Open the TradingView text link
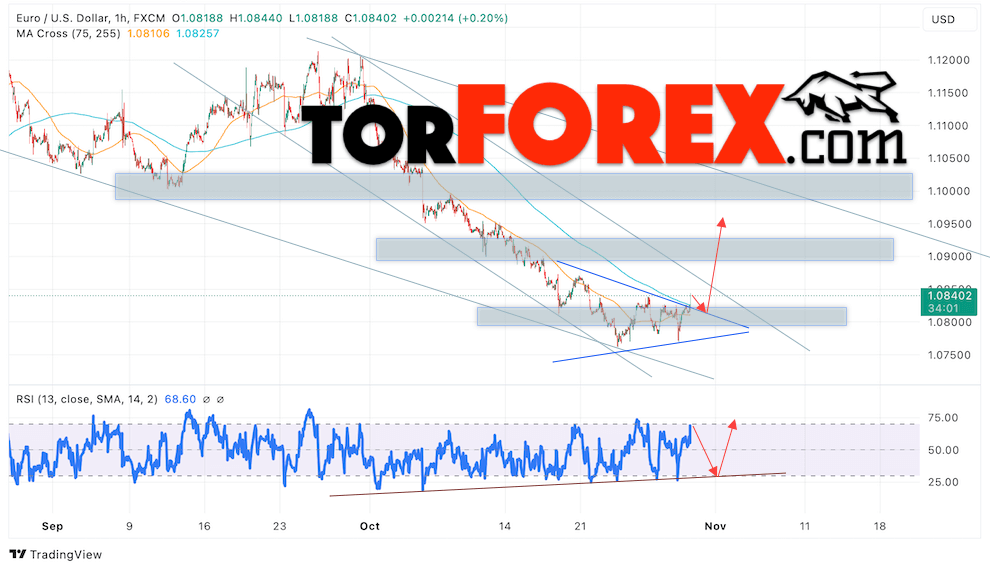 coord(66,555)
